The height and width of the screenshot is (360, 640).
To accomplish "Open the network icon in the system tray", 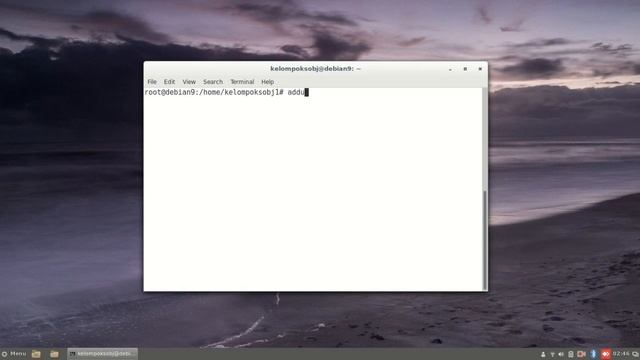I will pyautogui.click(x=552, y=354).
